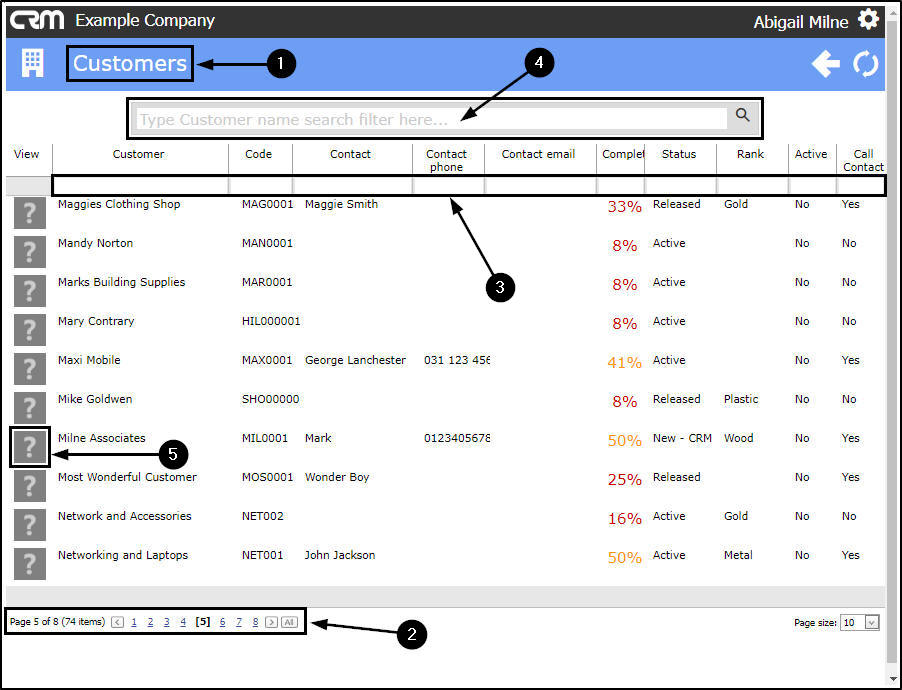The height and width of the screenshot is (690, 902).
Task: Go to page 7
Action: (x=239, y=622)
